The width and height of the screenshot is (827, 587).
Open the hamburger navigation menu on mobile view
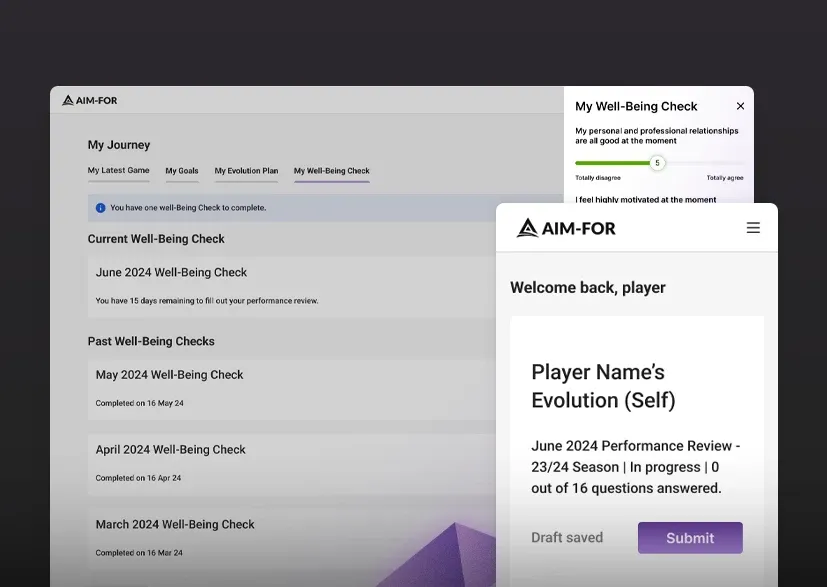(x=753, y=227)
